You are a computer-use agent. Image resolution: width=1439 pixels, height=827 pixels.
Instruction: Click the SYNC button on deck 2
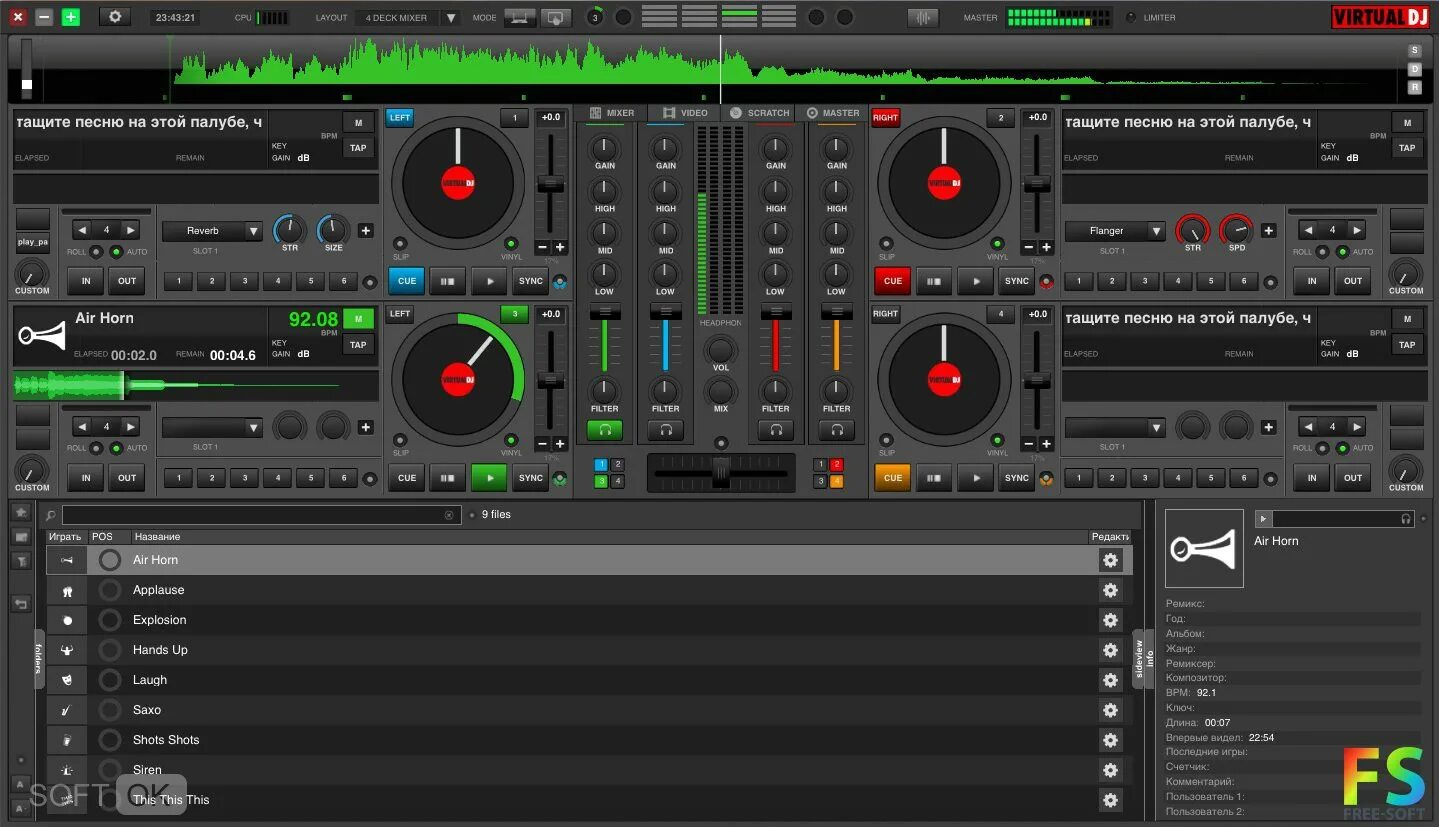coord(1017,281)
